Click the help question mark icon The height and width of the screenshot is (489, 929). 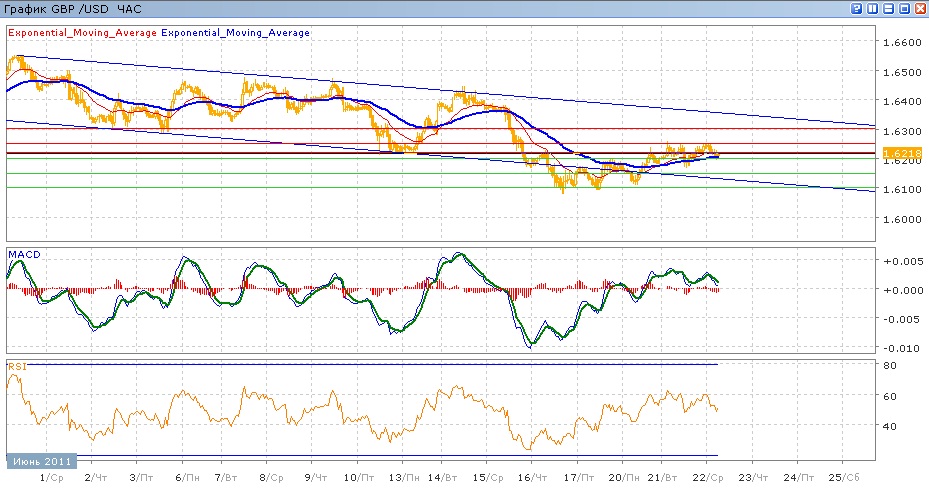pyautogui.click(x=857, y=8)
